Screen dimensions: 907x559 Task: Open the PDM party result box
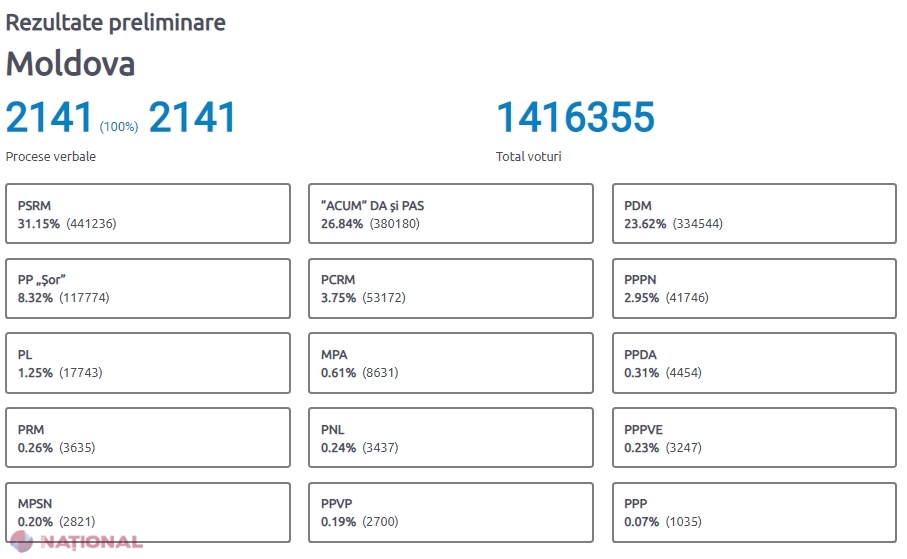754,214
